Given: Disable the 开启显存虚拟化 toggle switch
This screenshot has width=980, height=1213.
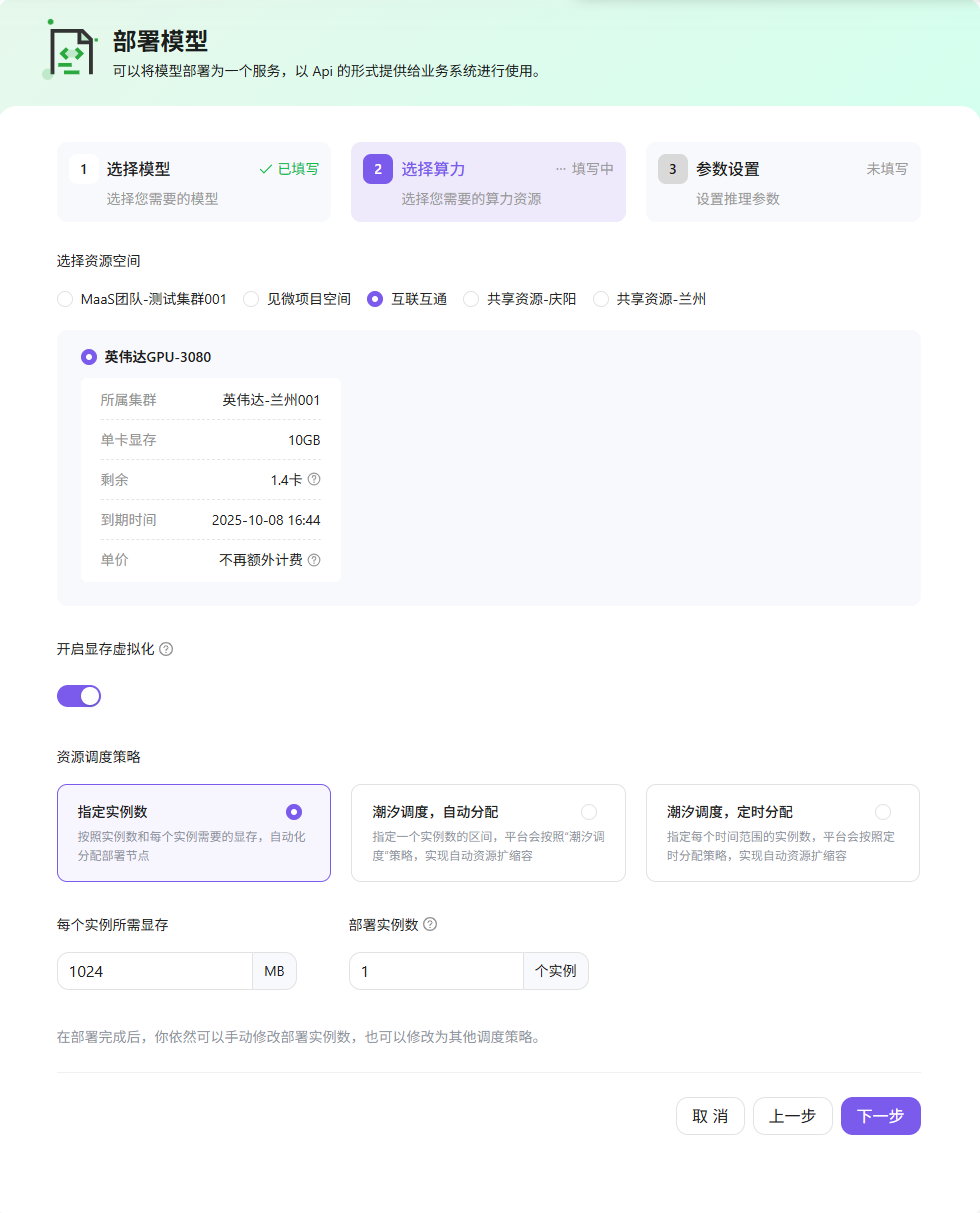Looking at the screenshot, I should pyautogui.click(x=79, y=695).
